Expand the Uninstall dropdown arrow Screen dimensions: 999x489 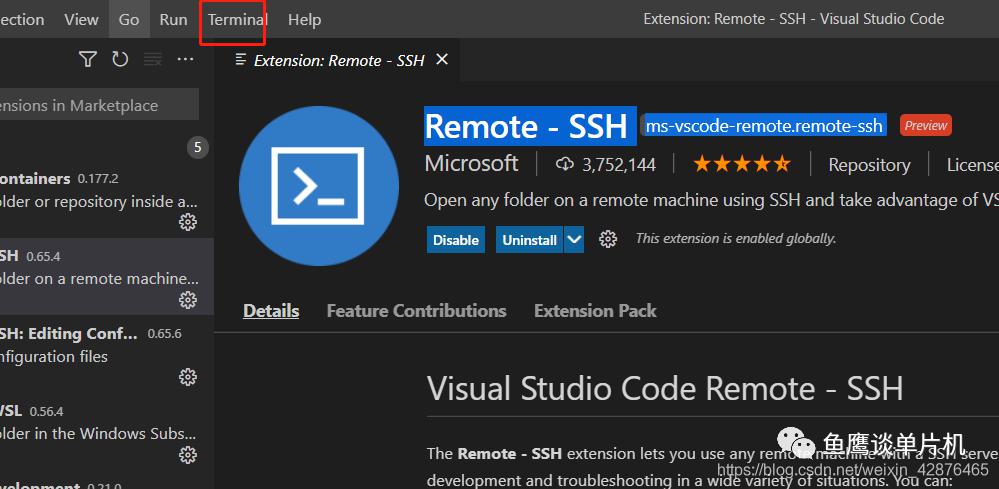pos(574,239)
